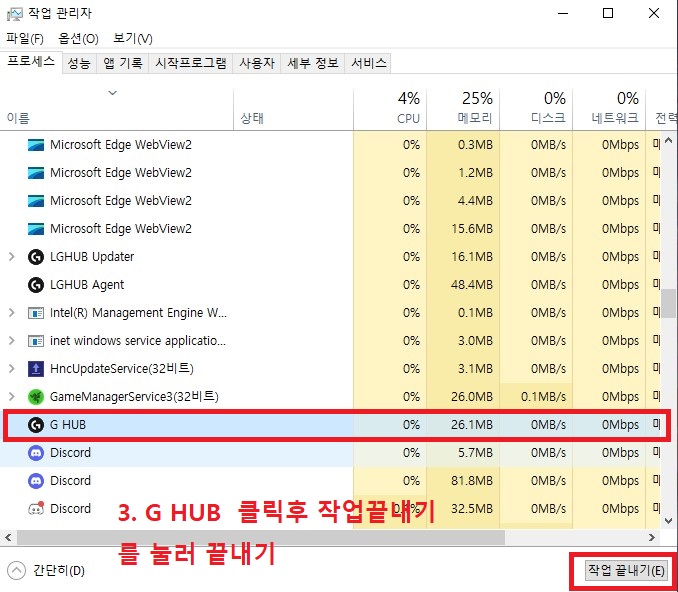Click the vertical scrollbar up arrow
This screenshot has height=592, width=678.
[x=668, y=140]
